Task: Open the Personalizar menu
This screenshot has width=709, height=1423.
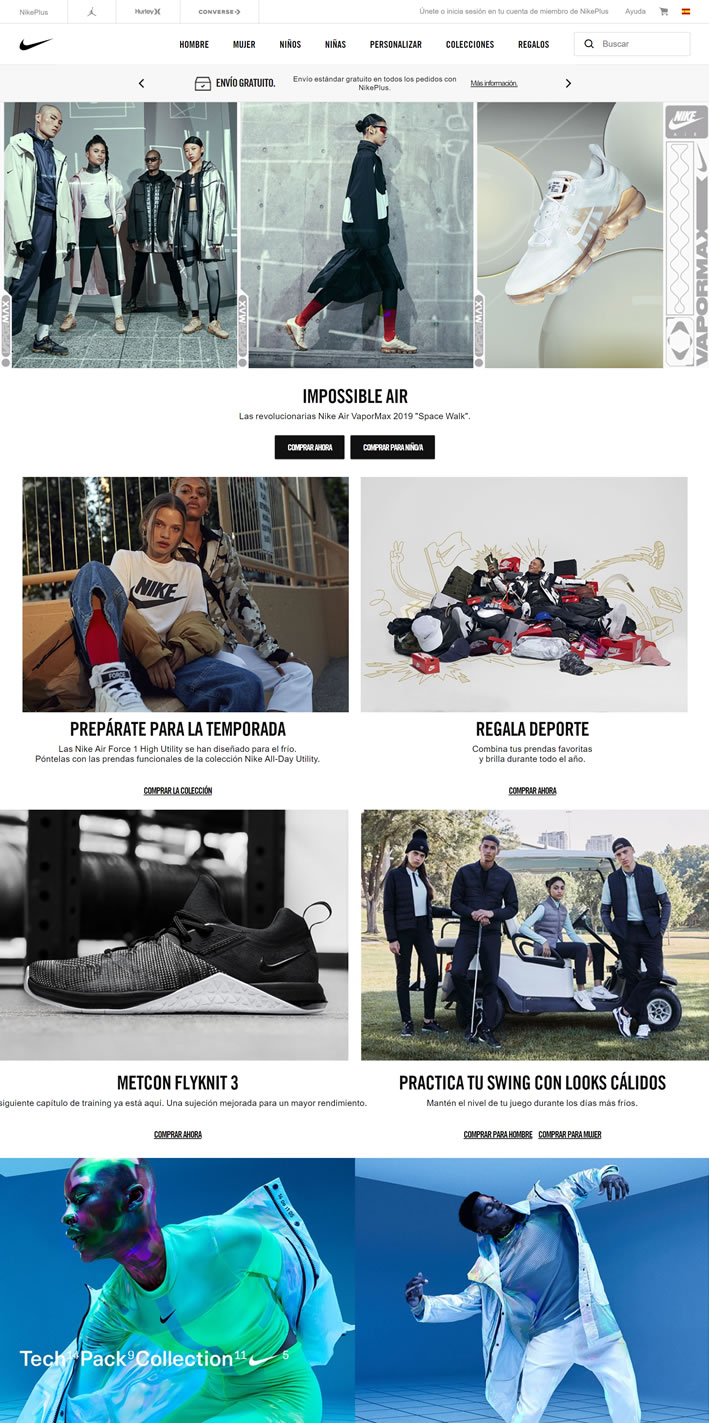Action: 396,45
